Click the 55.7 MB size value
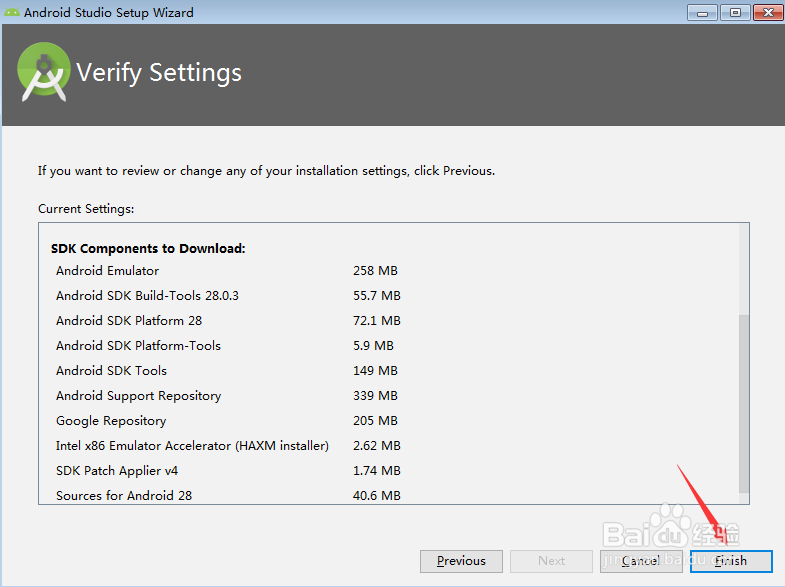The width and height of the screenshot is (785, 587). [x=376, y=296]
